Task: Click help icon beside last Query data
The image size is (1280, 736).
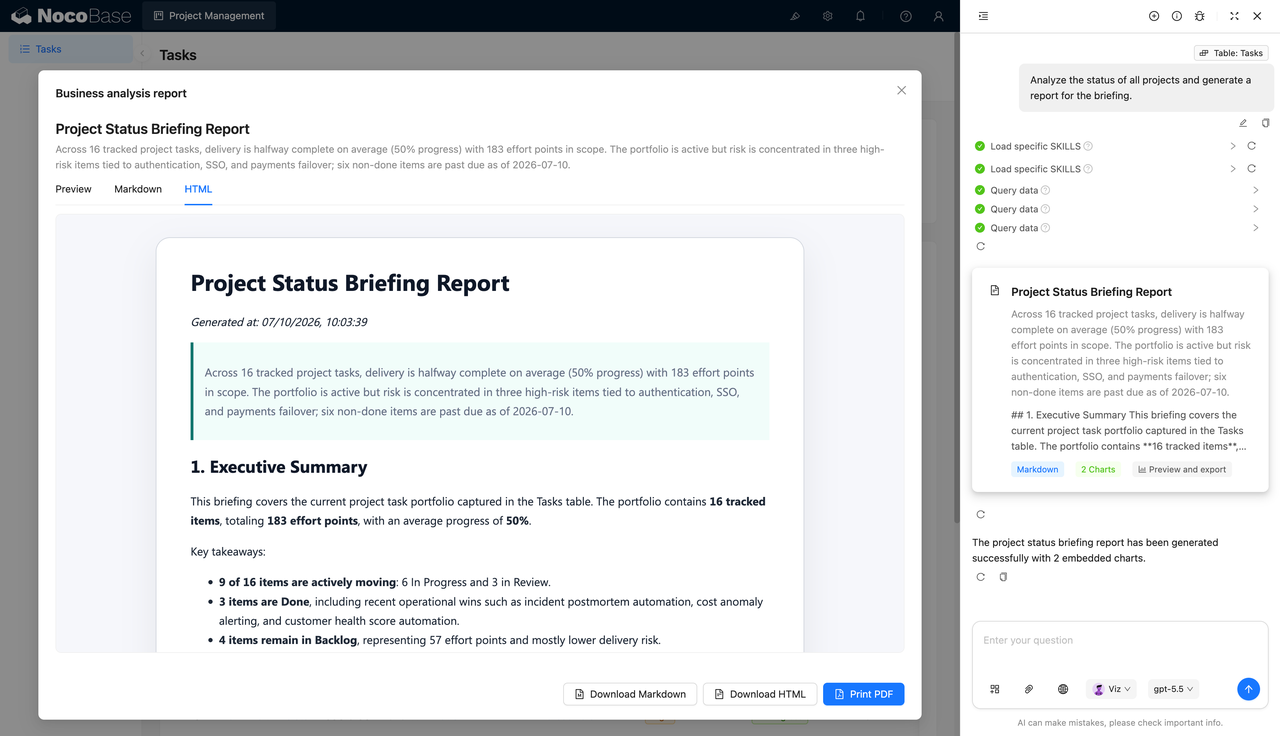Action: [x=1045, y=228]
